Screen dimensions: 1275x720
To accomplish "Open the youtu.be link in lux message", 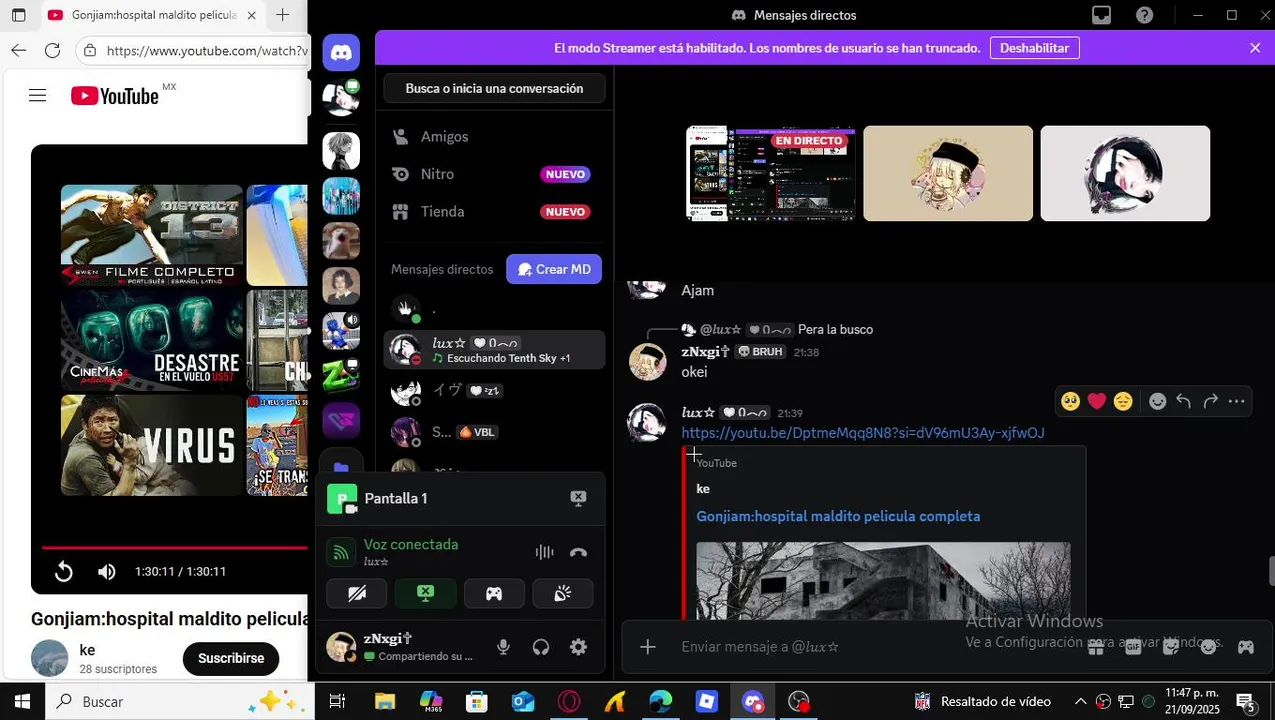I will pyautogui.click(x=862, y=433).
